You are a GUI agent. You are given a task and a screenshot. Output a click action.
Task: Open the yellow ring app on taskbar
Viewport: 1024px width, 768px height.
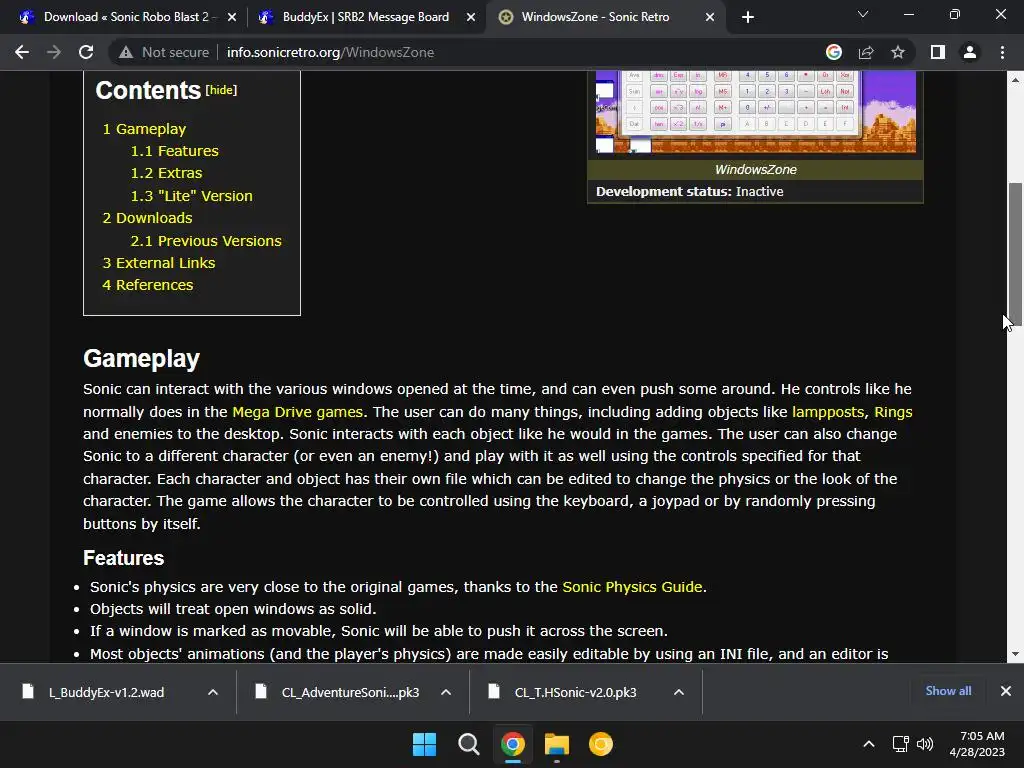(601, 744)
